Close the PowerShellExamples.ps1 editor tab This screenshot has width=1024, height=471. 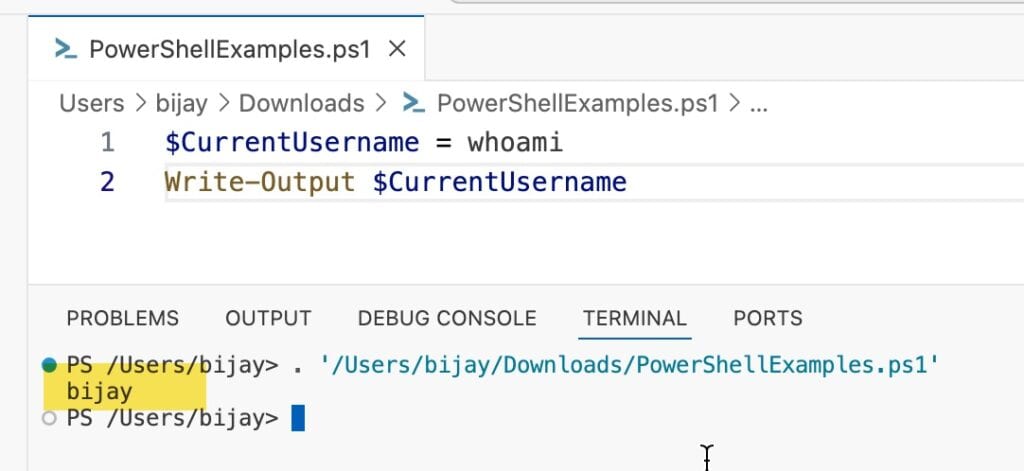click(x=397, y=49)
